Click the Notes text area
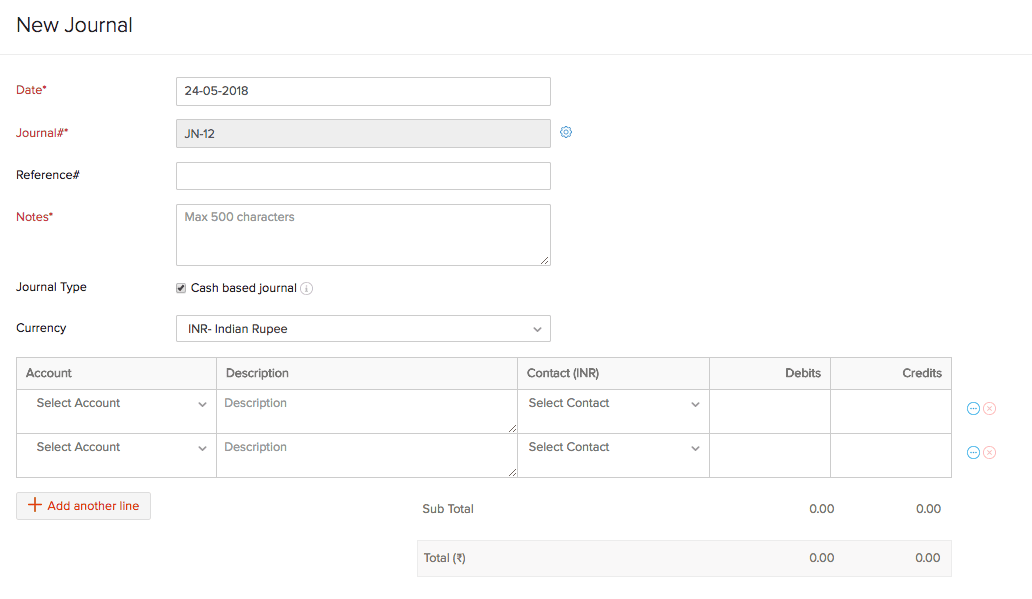The height and width of the screenshot is (599, 1032). tap(363, 235)
